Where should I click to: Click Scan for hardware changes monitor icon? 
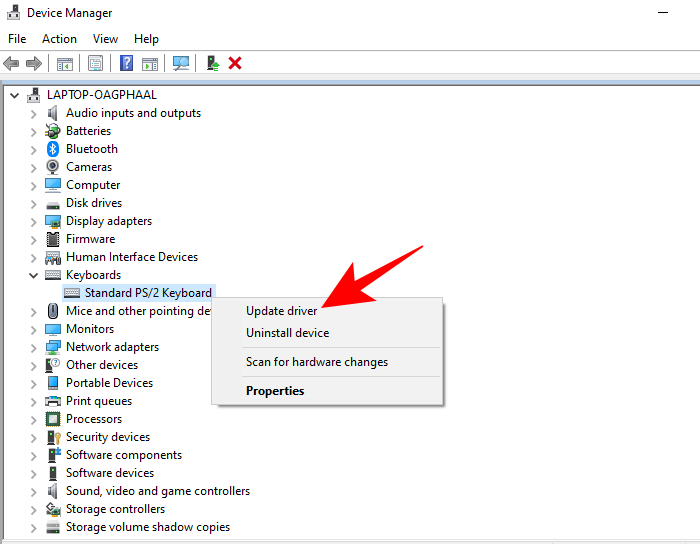(x=181, y=63)
